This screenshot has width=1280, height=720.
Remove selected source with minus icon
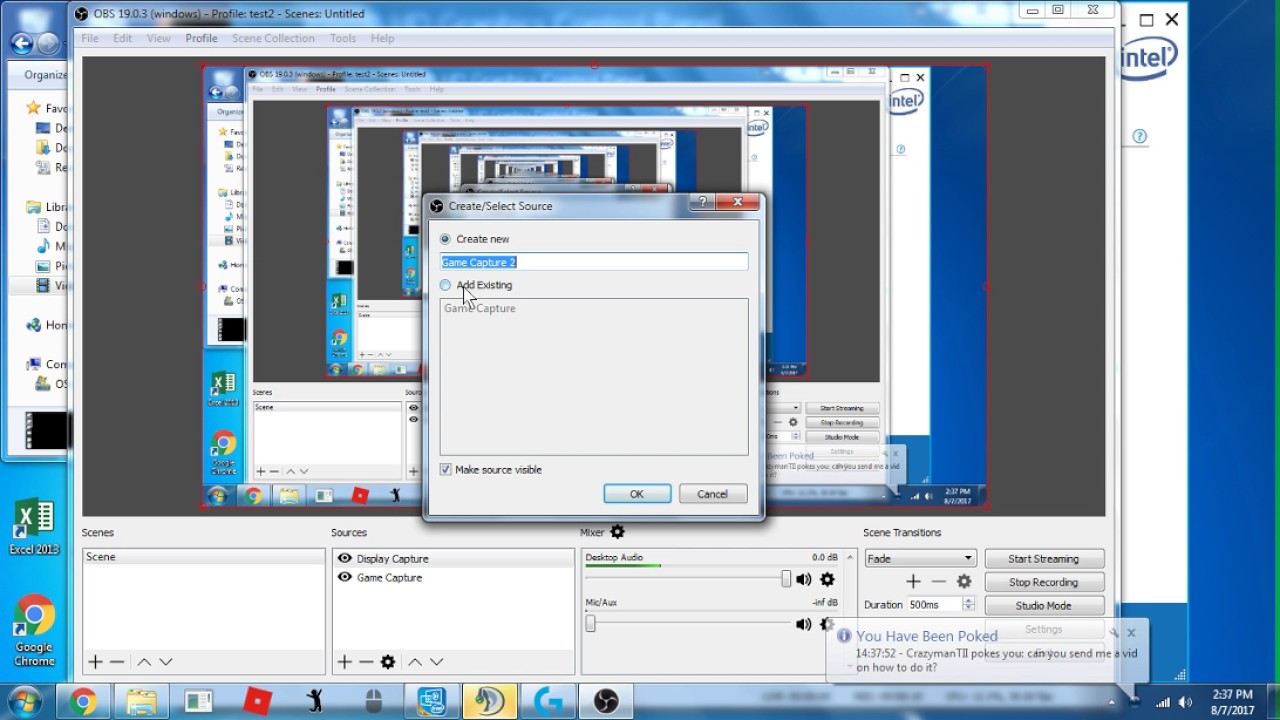click(366, 662)
